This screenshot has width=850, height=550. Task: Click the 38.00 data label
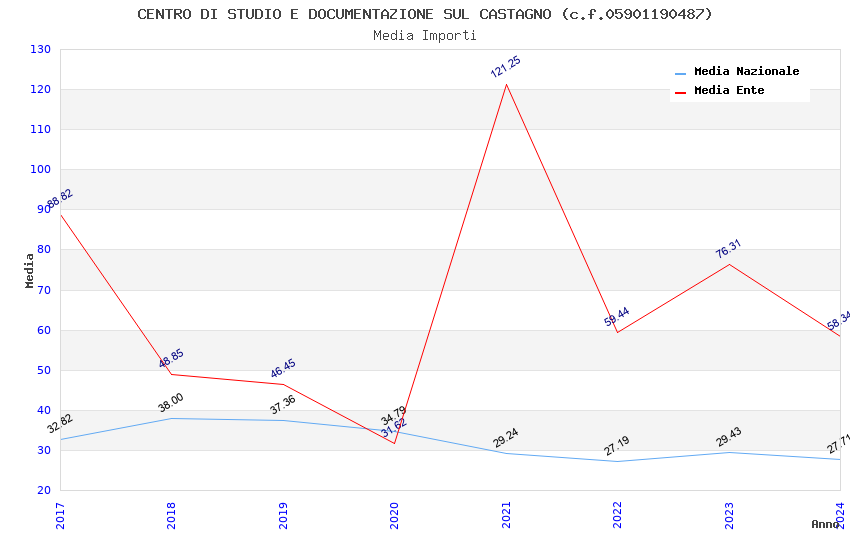point(171,403)
